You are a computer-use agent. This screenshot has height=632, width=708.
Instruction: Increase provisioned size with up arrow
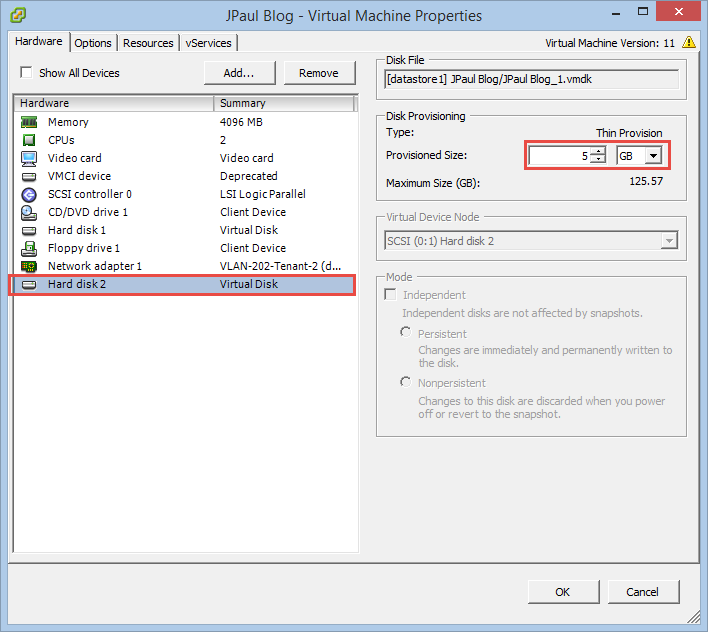tap(598, 151)
